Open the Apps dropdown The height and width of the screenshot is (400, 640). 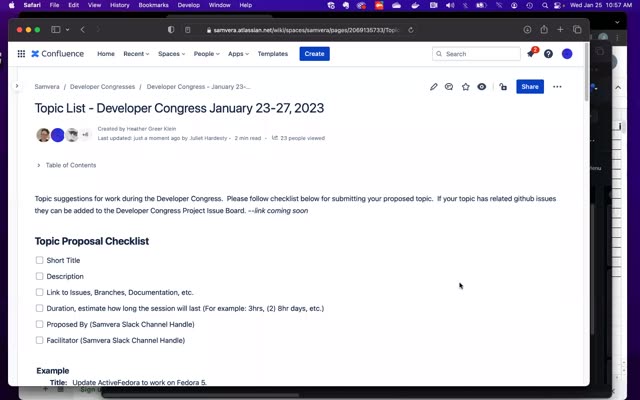238,54
